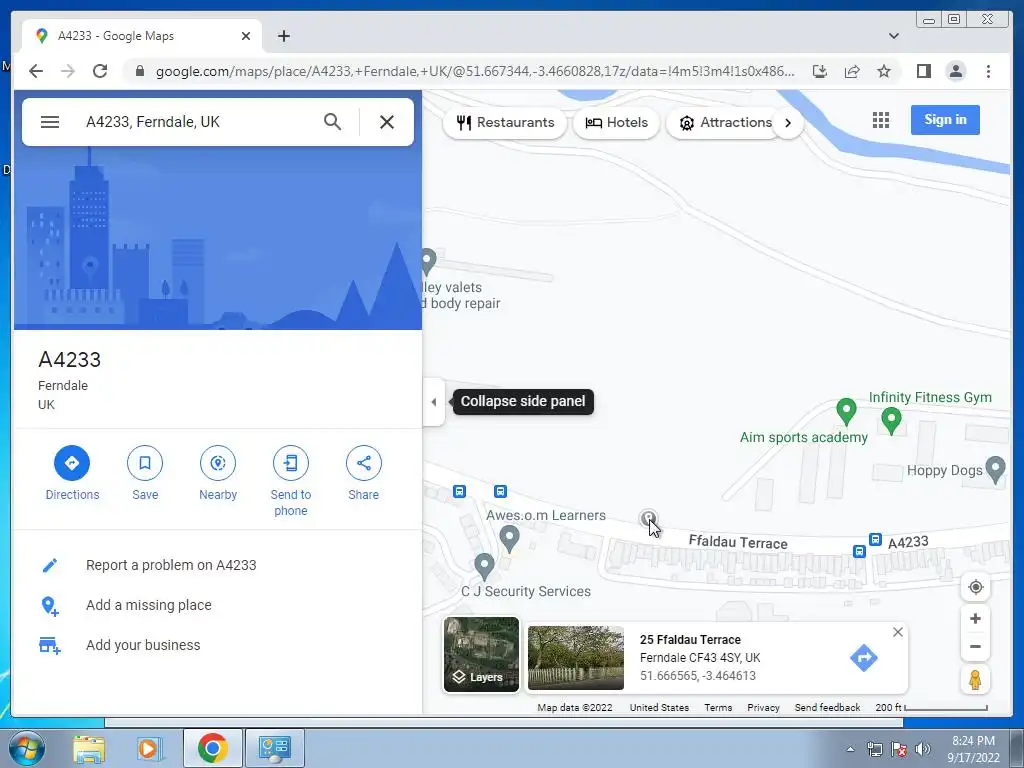Filter map by Hotels

pos(616,123)
